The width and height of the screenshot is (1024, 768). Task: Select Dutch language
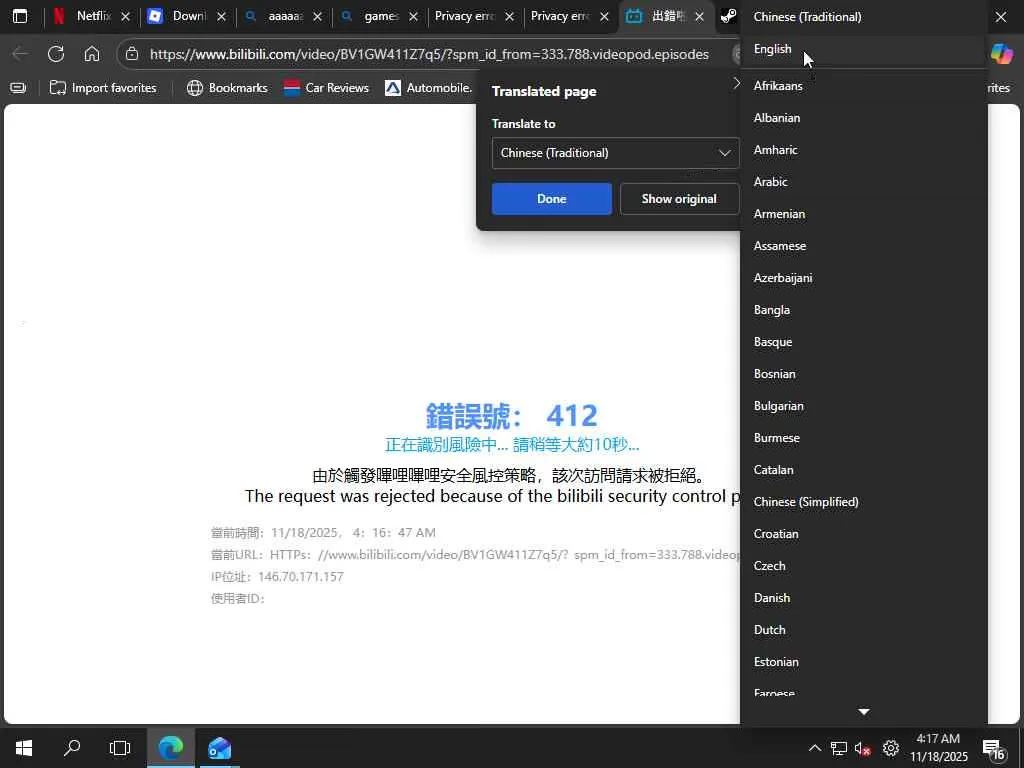(x=863, y=630)
